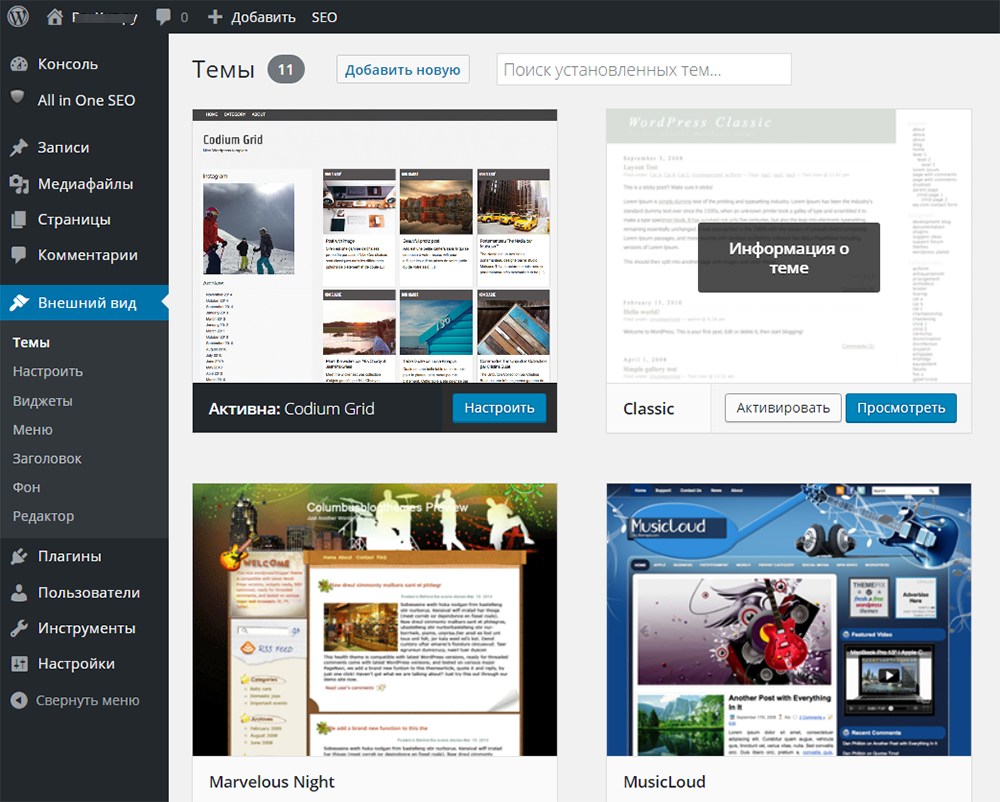Screen dimensions: 1000x802
Task: Open the MusicLoud theme thumbnail
Action: point(788,620)
